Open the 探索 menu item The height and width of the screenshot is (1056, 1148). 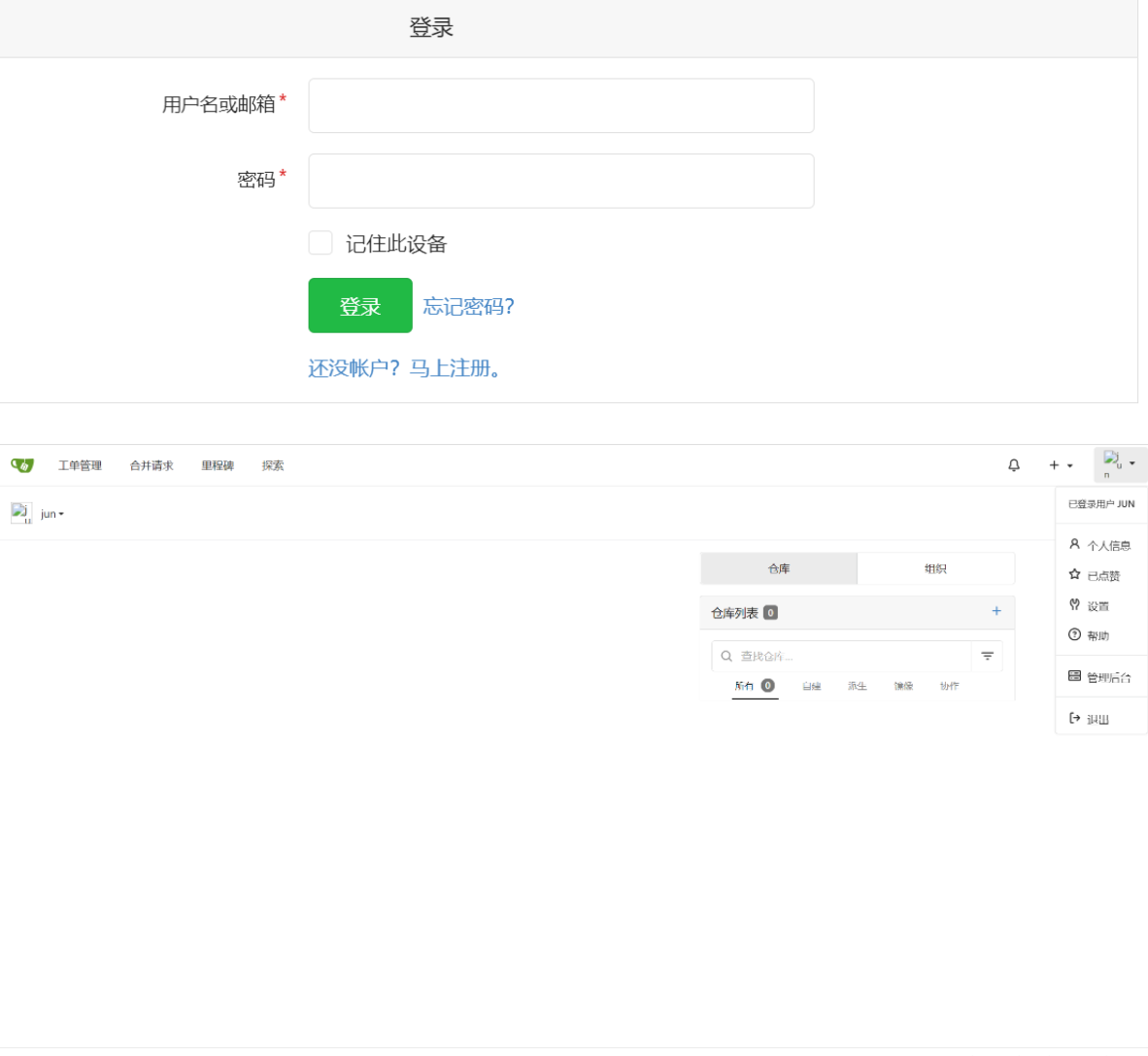(x=273, y=465)
